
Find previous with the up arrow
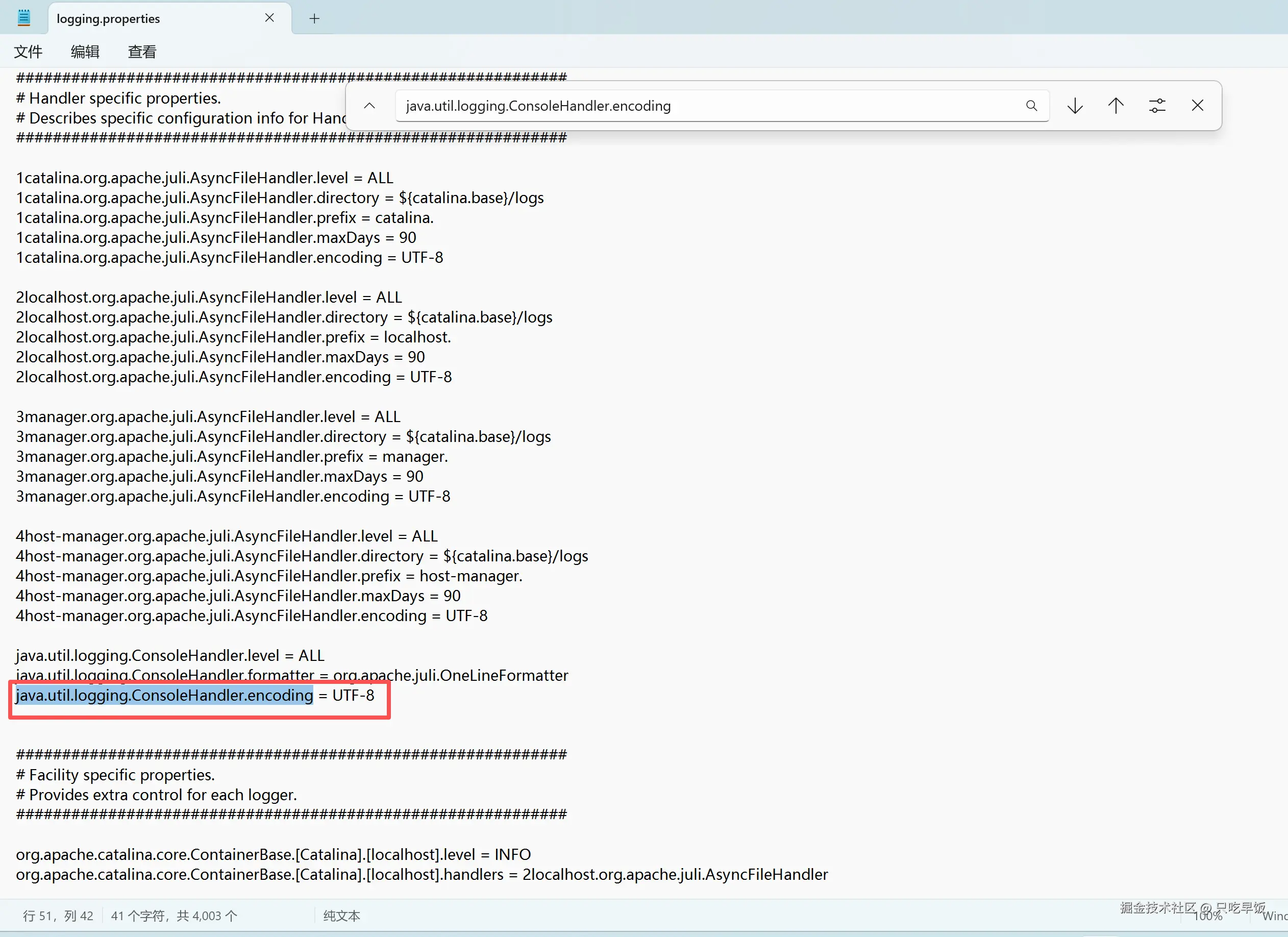[1116, 106]
